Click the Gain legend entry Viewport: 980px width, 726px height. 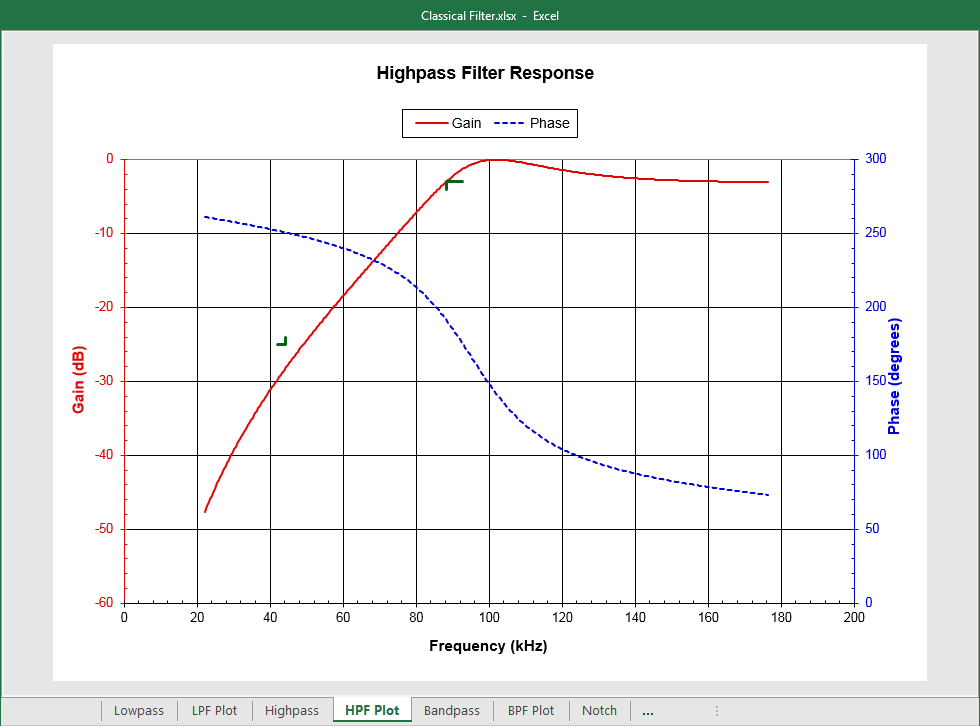(466, 123)
